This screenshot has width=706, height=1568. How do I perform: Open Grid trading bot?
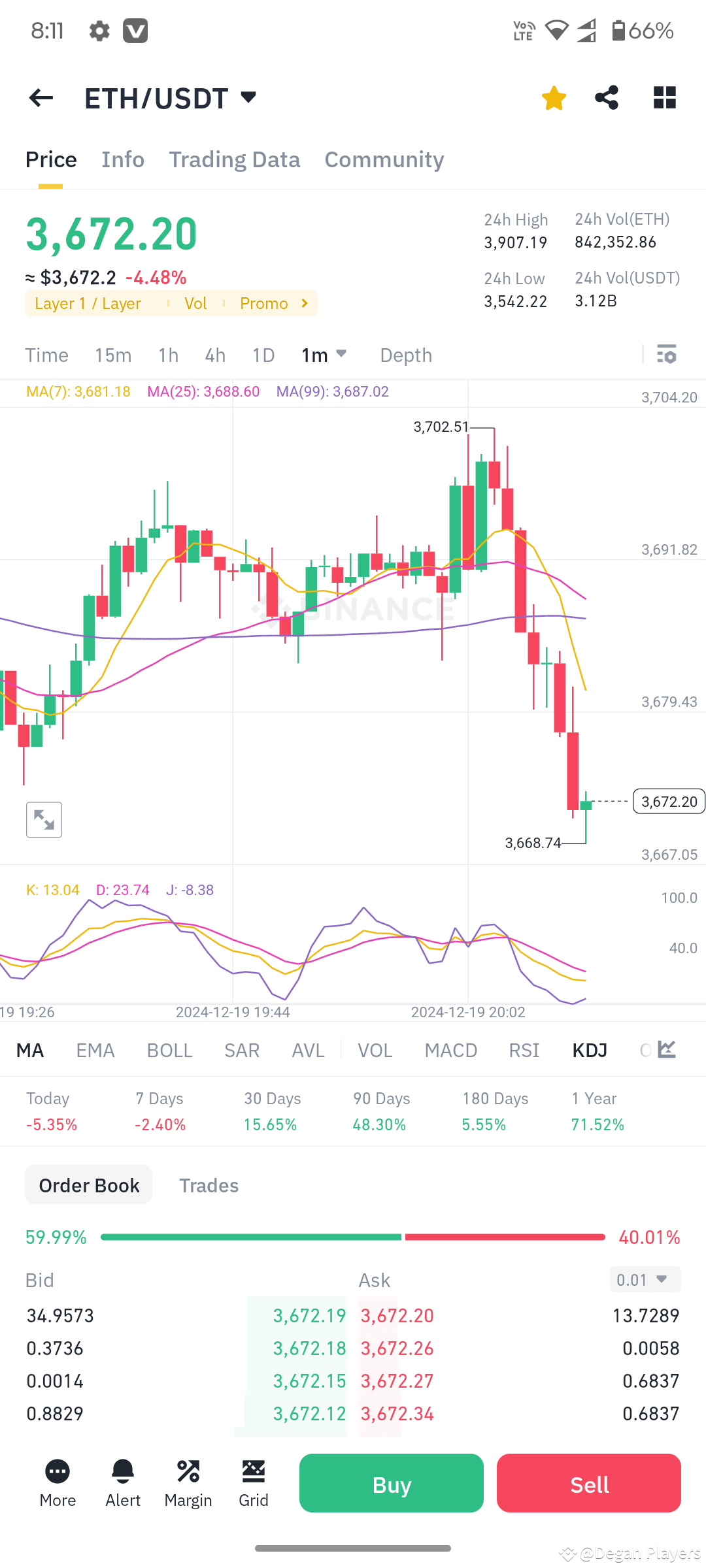[254, 1483]
